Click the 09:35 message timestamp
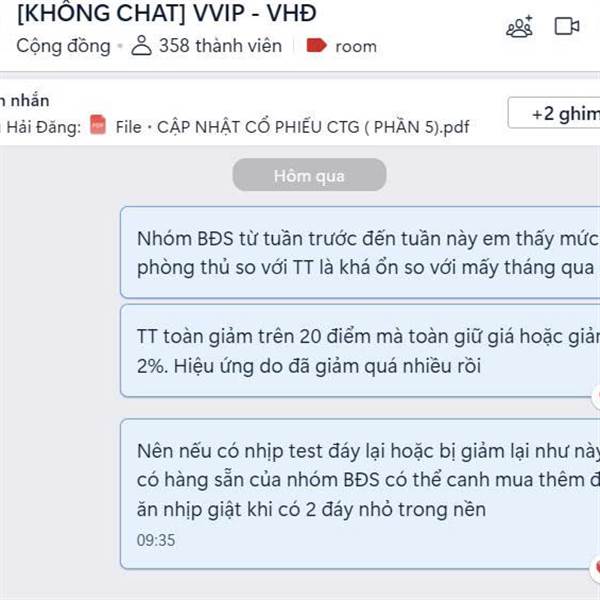This screenshot has width=600, height=600. [156, 540]
